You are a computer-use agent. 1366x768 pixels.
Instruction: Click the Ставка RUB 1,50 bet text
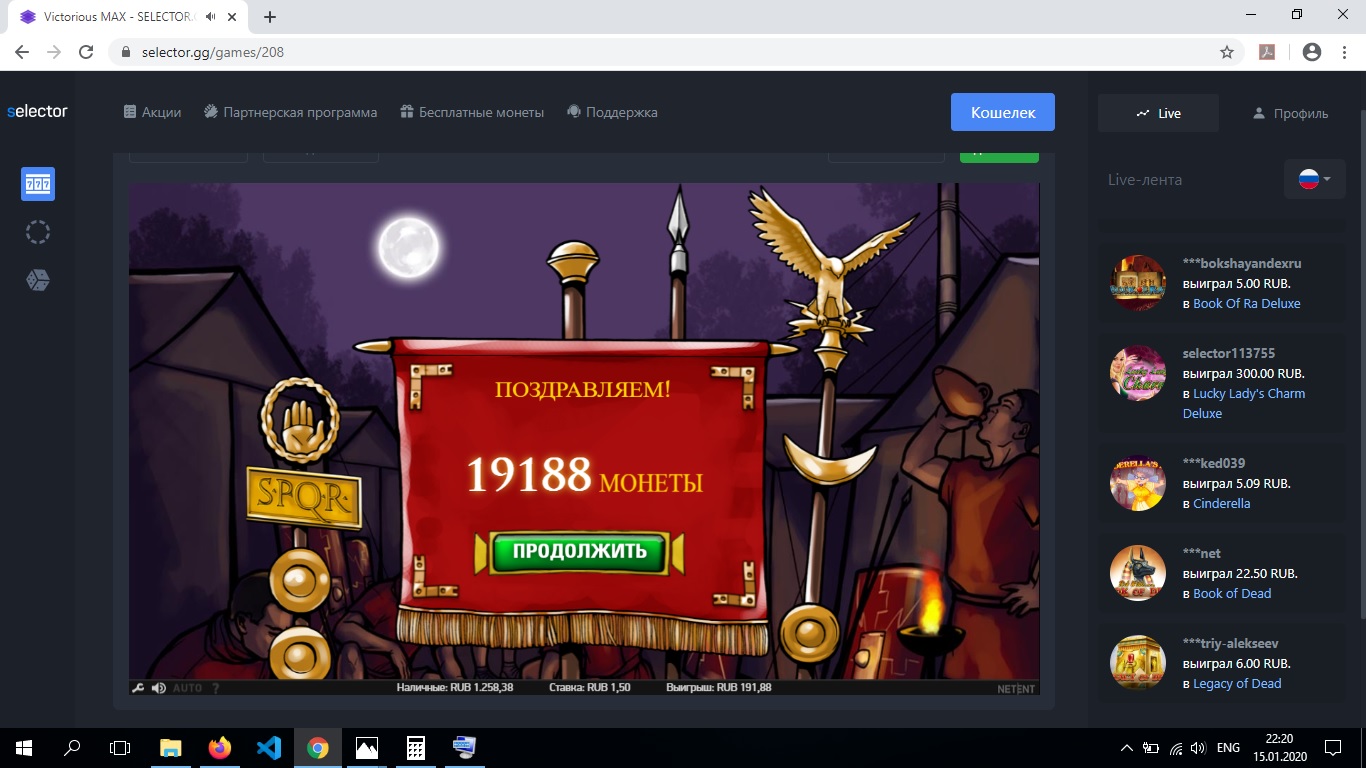[x=590, y=688]
